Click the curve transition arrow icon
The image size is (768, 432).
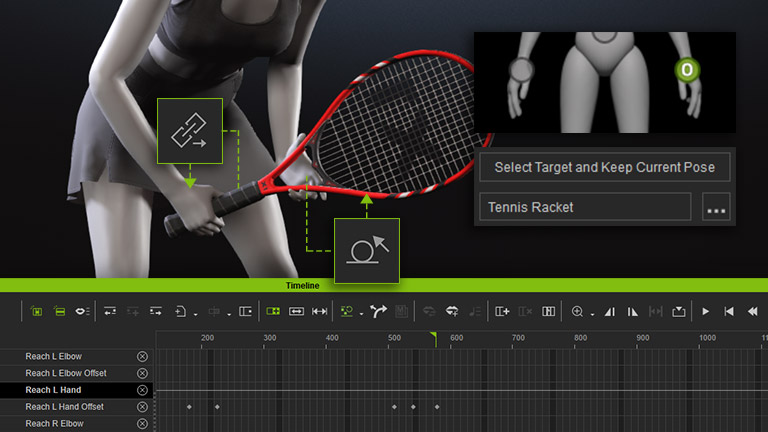point(378,312)
